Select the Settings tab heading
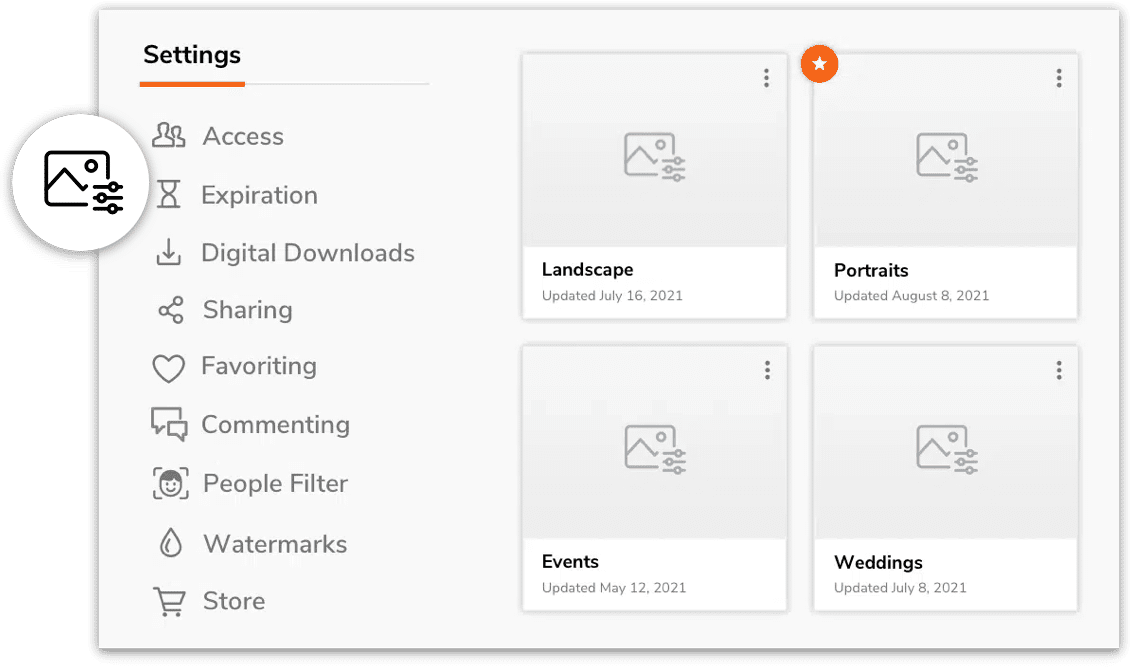Image resolution: width=1138 pixels, height=670 pixels. point(192,55)
